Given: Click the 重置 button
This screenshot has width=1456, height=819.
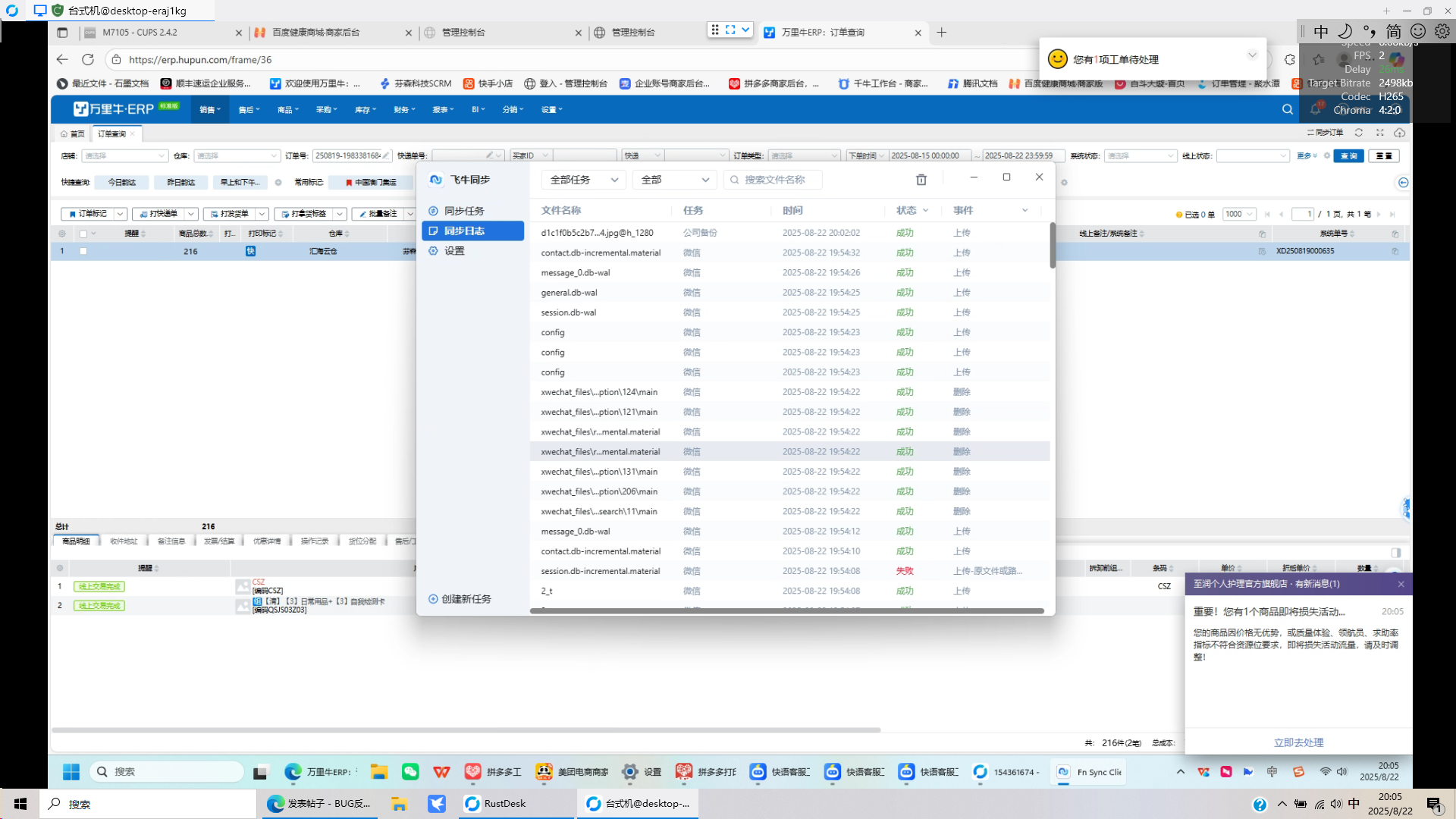Looking at the screenshot, I should coord(1384,155).
